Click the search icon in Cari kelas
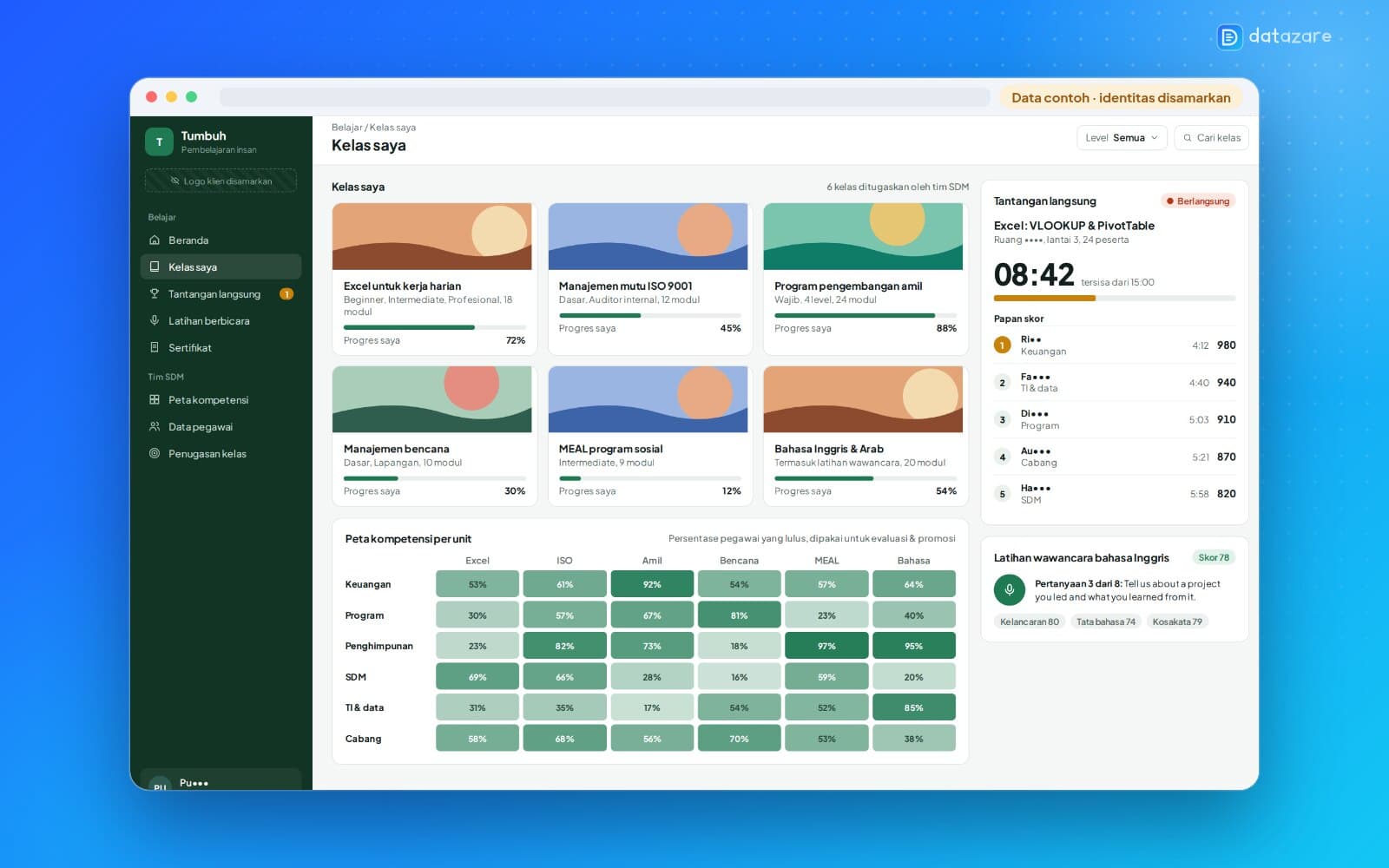1389x868 pixels. (x=1188, y=138)
